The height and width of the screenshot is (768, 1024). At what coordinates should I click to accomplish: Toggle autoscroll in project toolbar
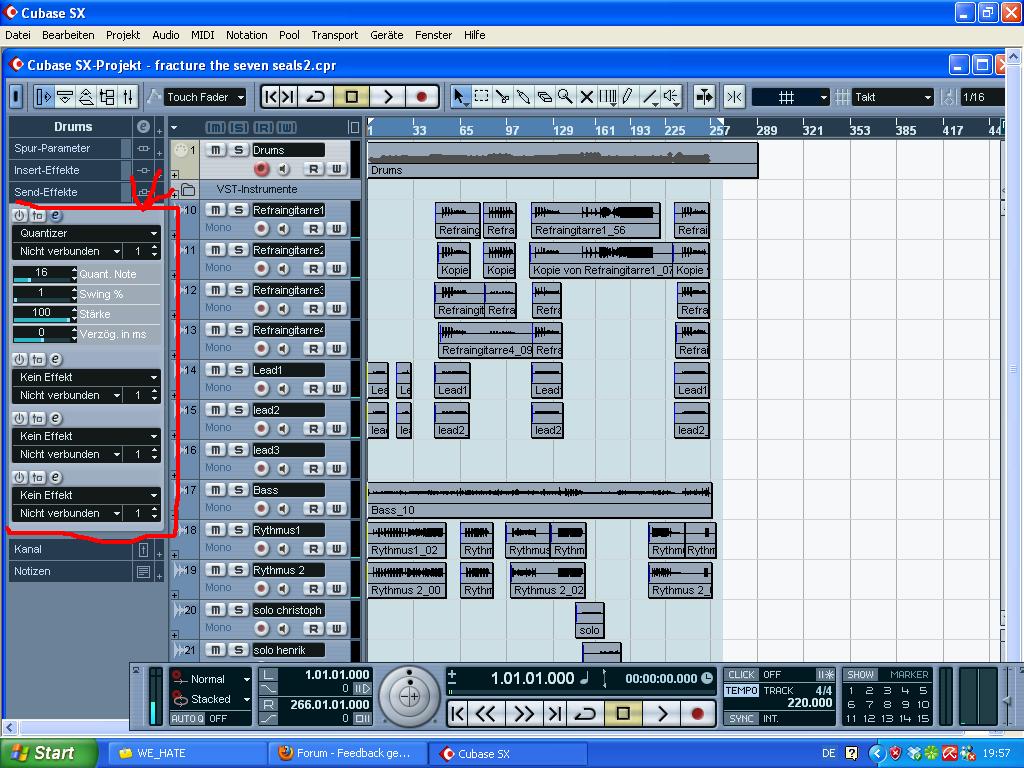tap(705, 97)
